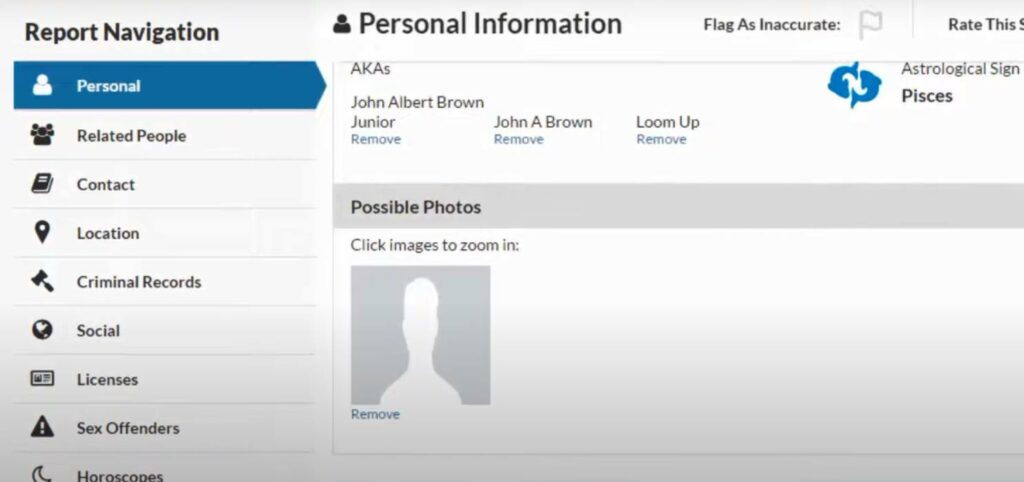Click the Flag As Inaccurate label
The height and width of the screenshot is (482, 1024).
coord(772,25)
